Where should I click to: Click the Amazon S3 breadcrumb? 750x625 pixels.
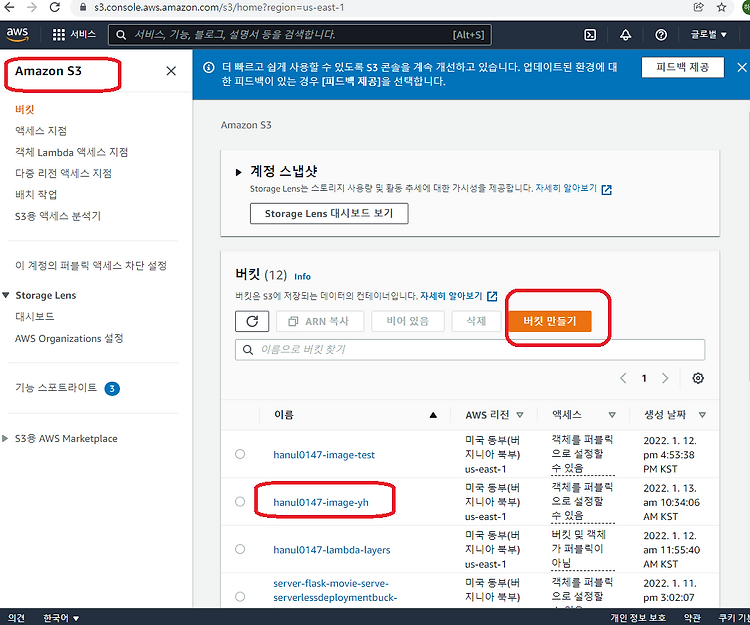(x=246, y=125)
